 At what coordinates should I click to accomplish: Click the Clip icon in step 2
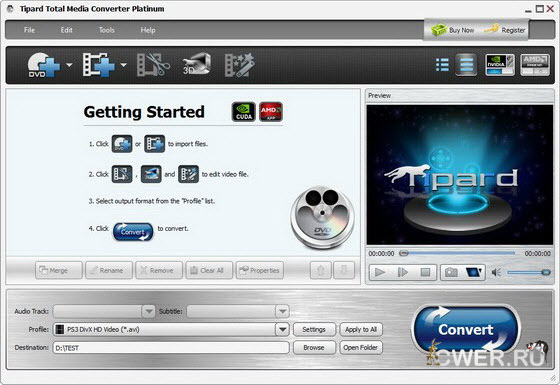coord(122,174)
